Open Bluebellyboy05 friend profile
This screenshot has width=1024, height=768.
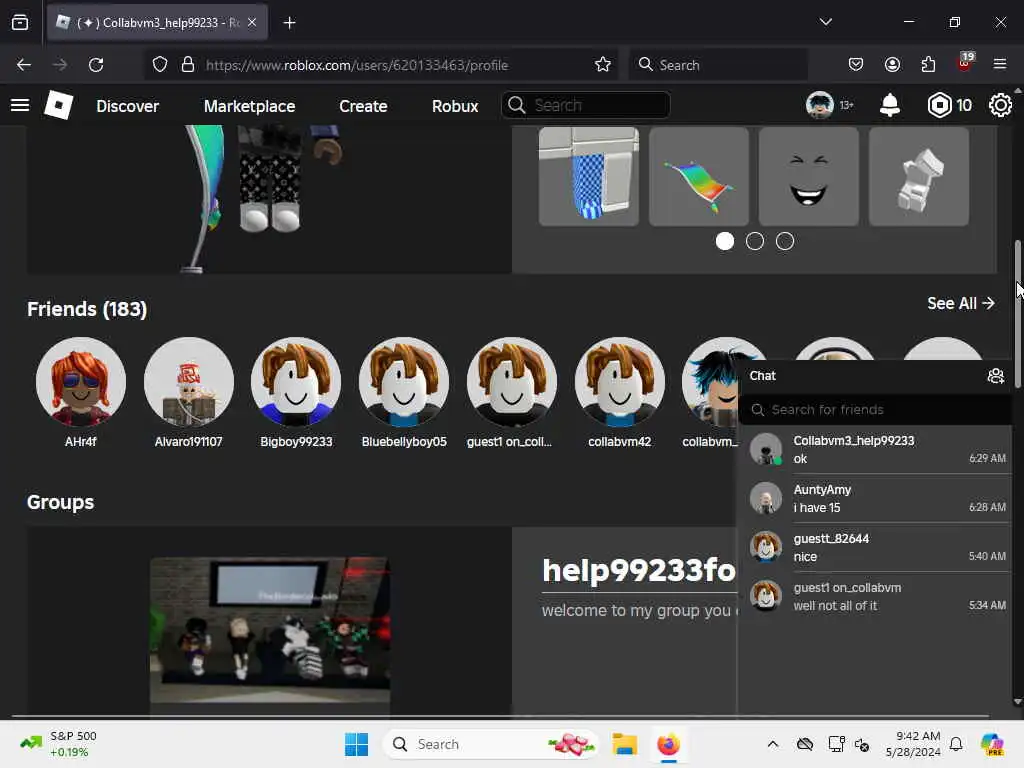click(404, 392)
